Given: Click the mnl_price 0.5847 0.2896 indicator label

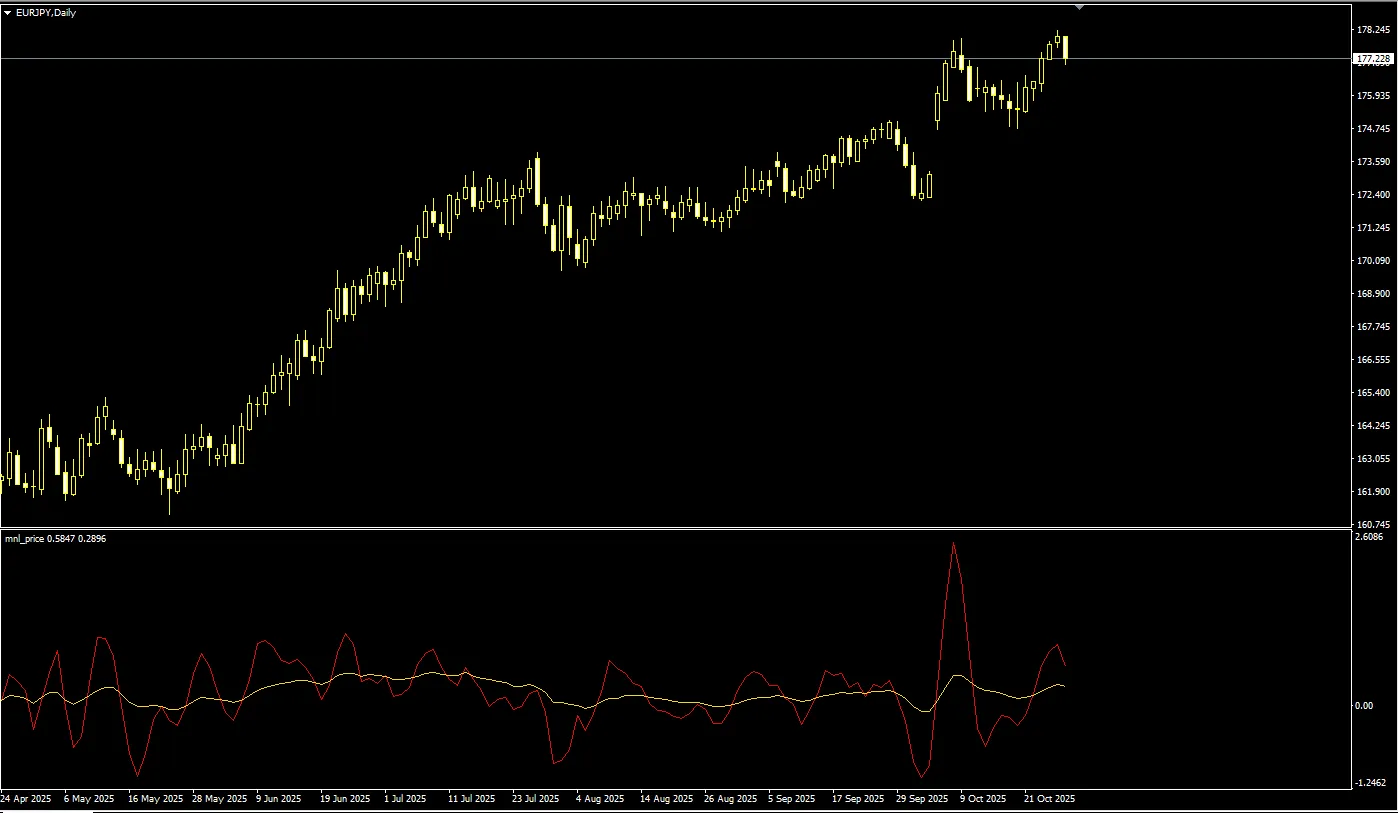Looking at the screenshot, I should pos(56,538).
